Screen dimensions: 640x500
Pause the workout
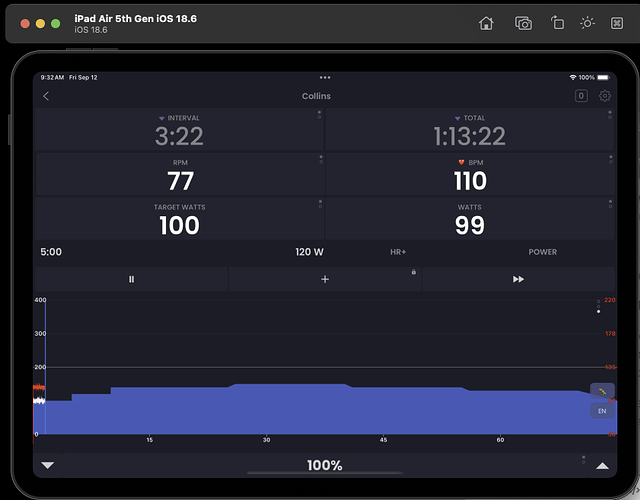132,279
